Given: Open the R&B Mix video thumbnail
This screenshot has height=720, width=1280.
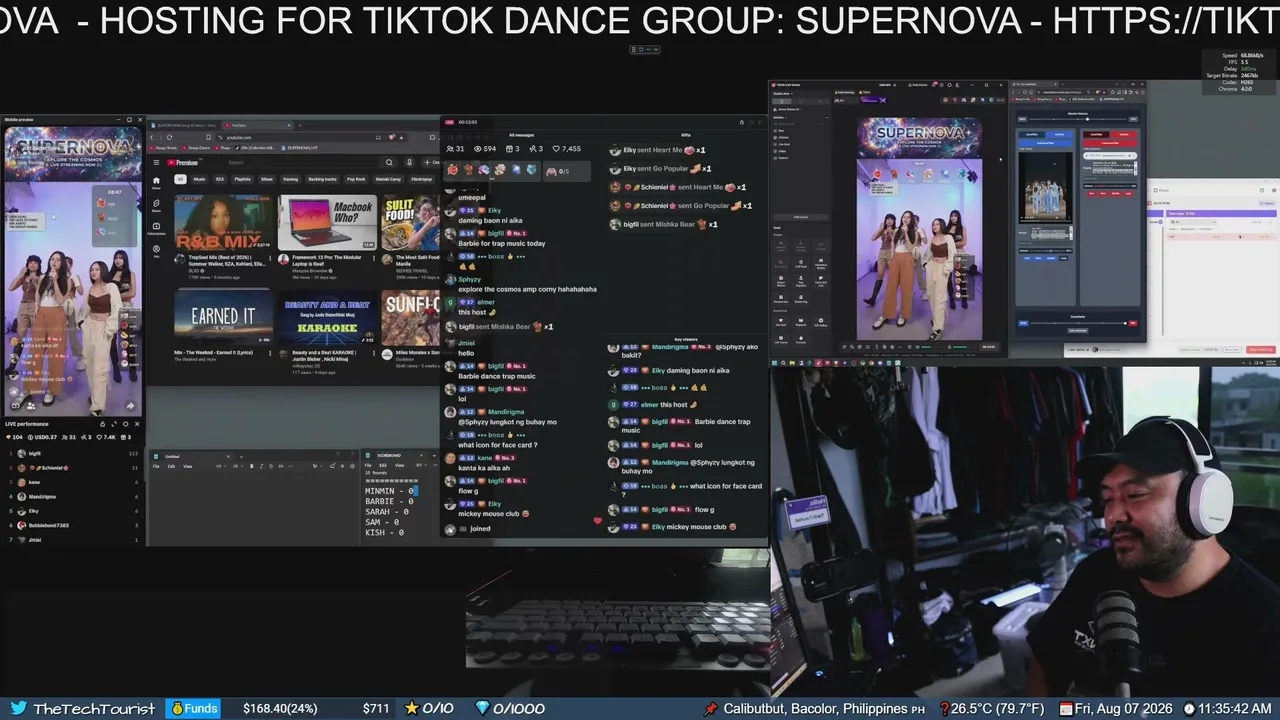Looking at the screenshot, I should point(223,223).
